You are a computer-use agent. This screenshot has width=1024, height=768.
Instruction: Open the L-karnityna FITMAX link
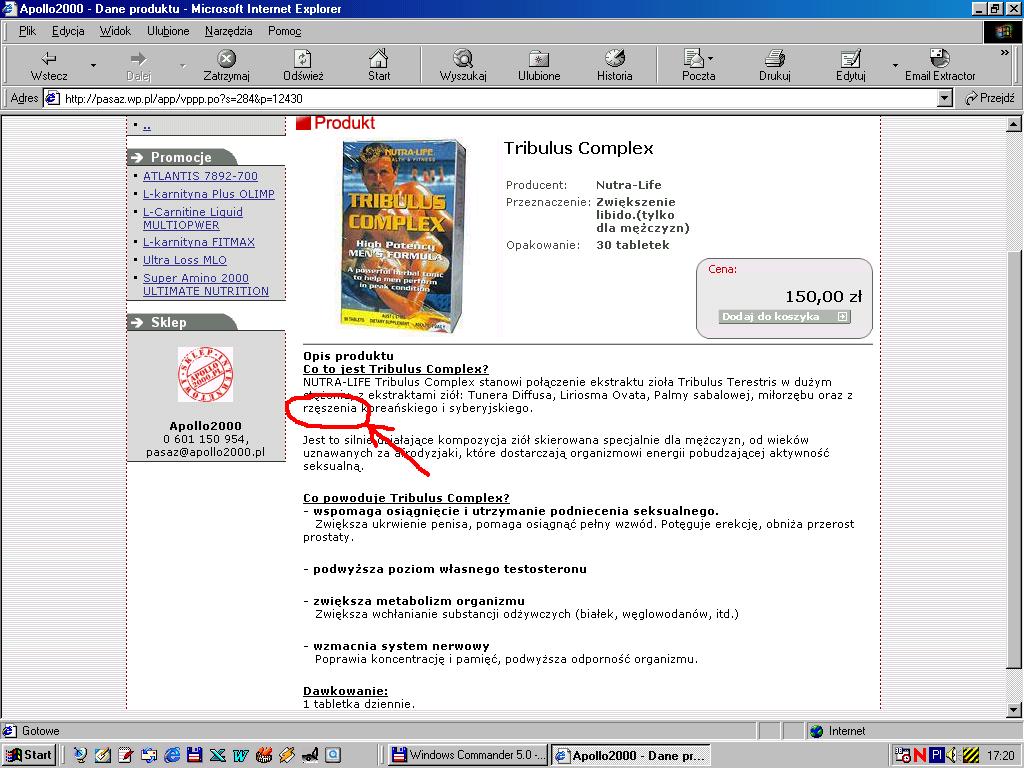pyautogui.click(x=199, y=242)
